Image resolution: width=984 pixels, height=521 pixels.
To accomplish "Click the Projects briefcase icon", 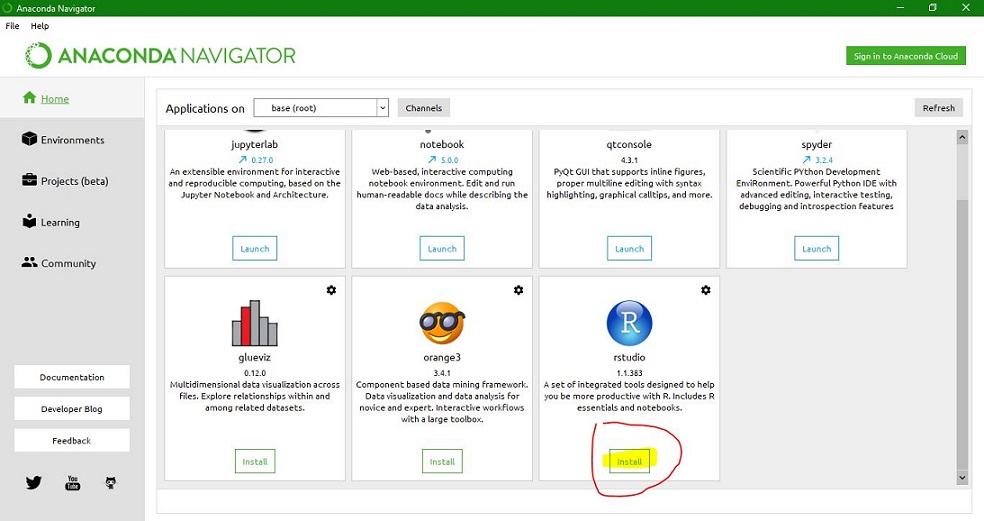I will click(x=29, y=180).
